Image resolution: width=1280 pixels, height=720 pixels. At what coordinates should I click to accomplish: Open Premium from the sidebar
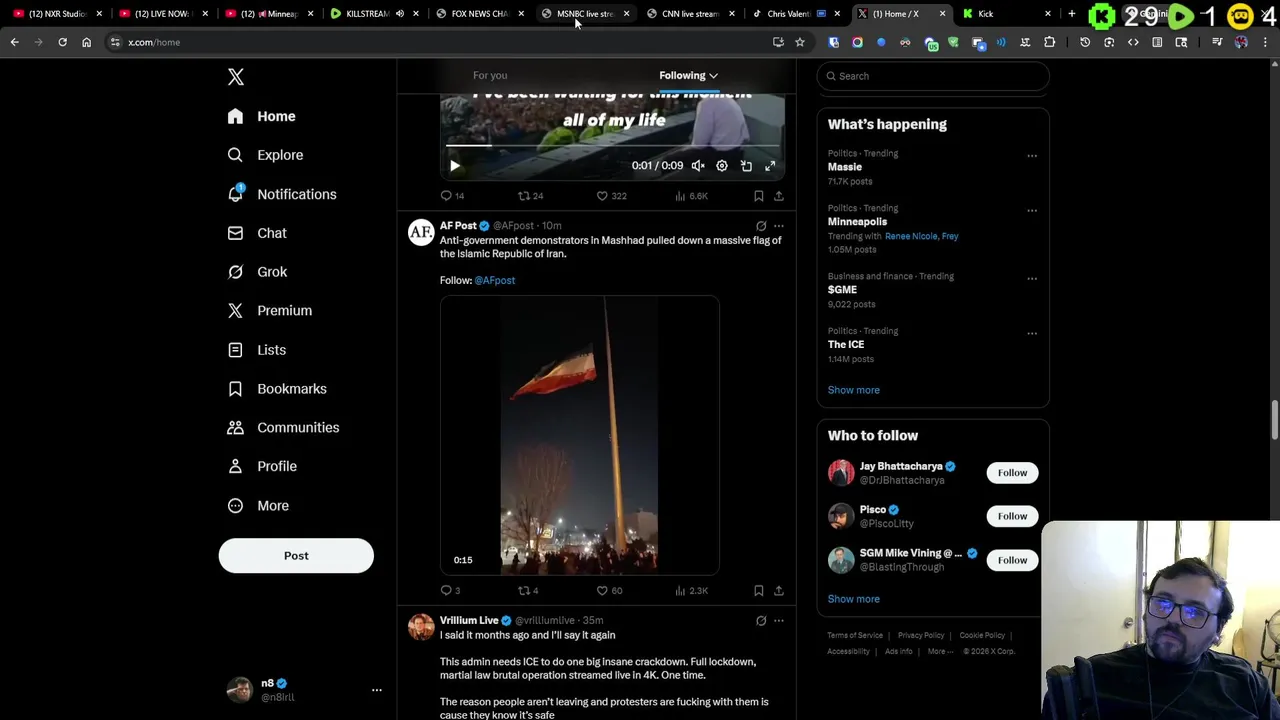271,311
